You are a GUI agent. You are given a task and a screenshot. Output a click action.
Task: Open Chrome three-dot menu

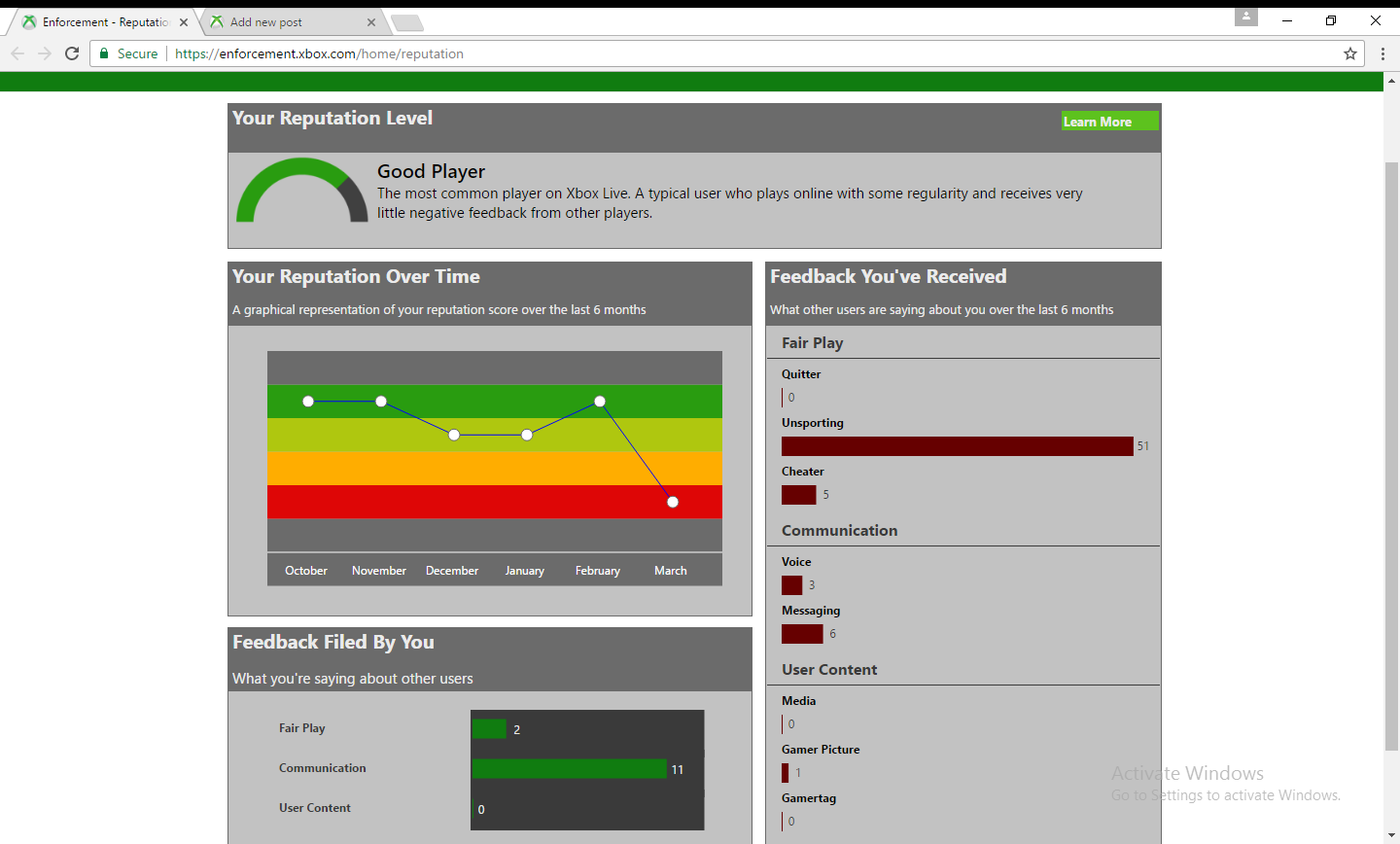click(x=1382, y=53)
